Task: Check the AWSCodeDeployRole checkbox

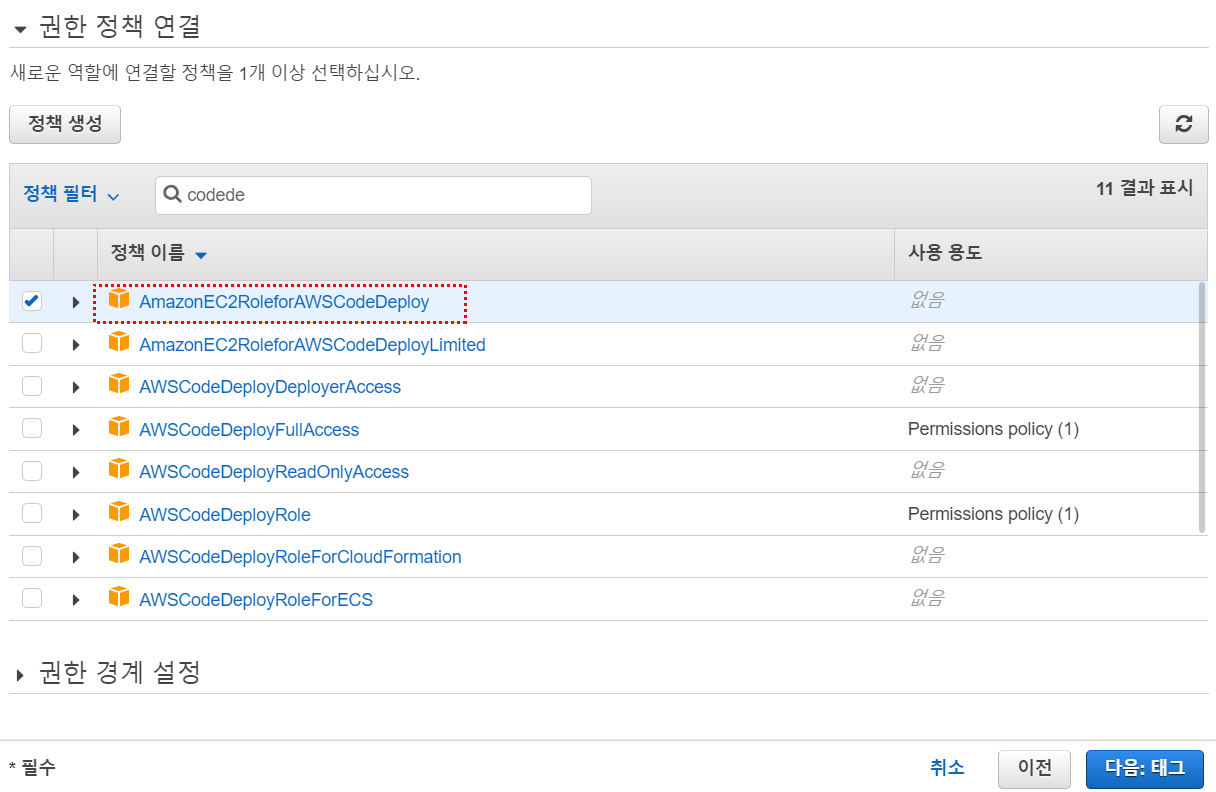Action: [32, 513]
